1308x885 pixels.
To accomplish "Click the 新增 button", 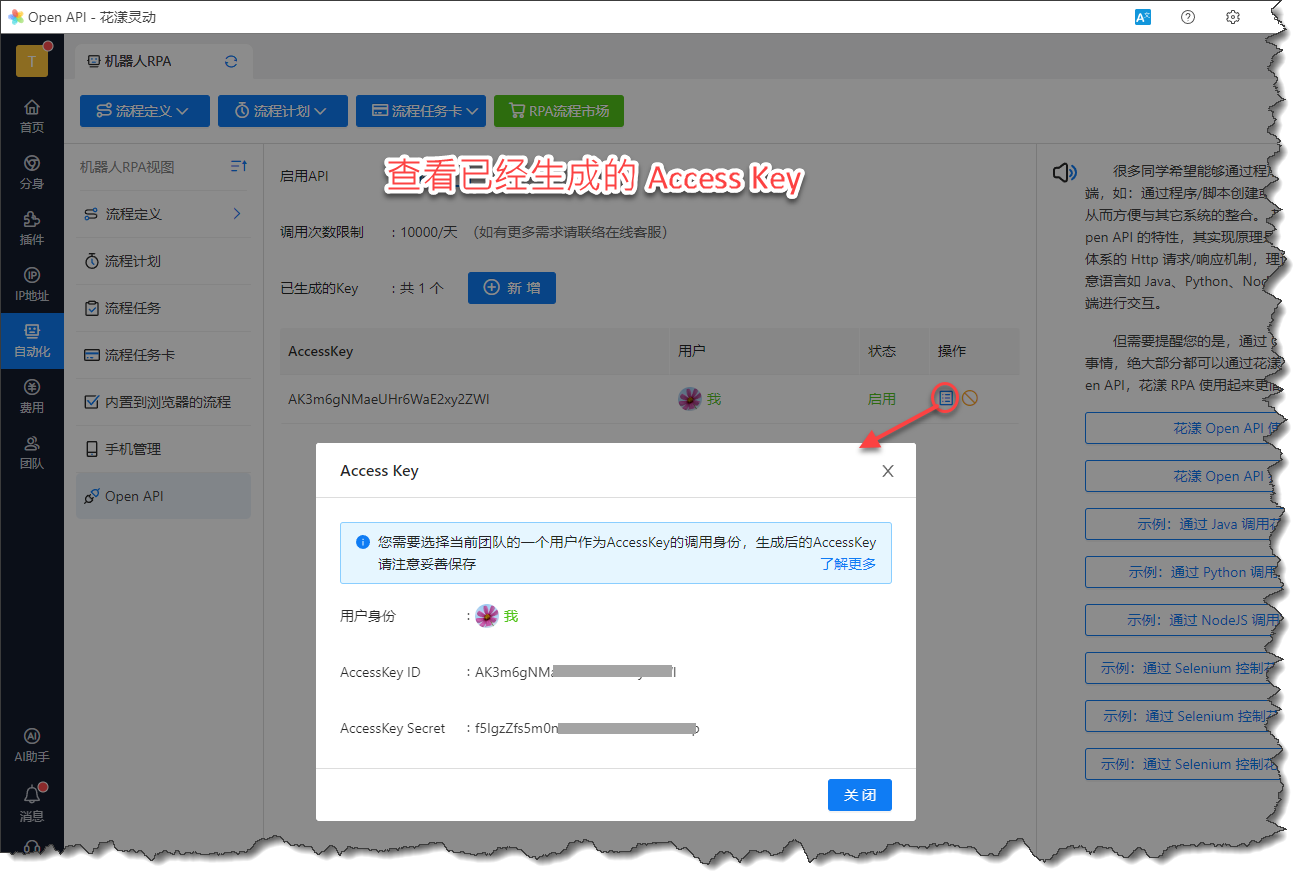I will click(512, 288).
